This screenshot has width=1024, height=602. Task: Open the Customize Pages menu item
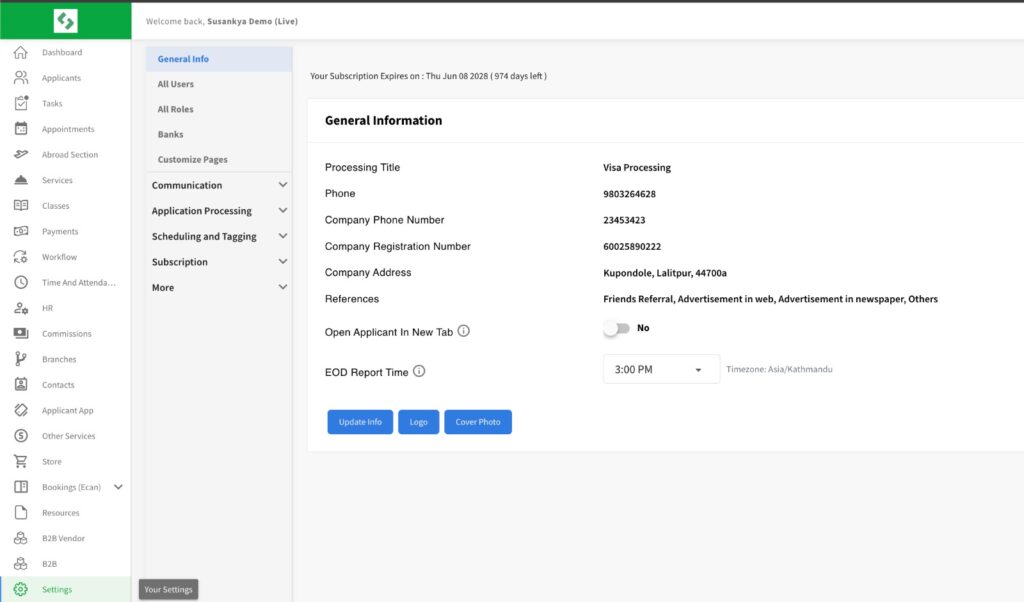point(193,160)
